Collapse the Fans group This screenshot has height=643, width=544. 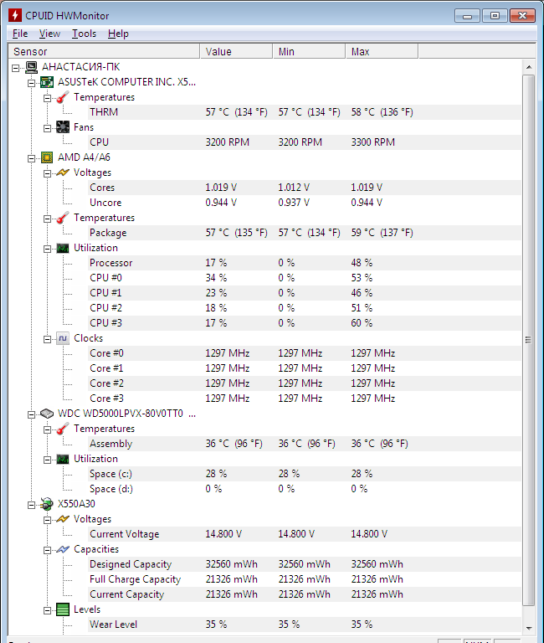click(x=48, y=128)
